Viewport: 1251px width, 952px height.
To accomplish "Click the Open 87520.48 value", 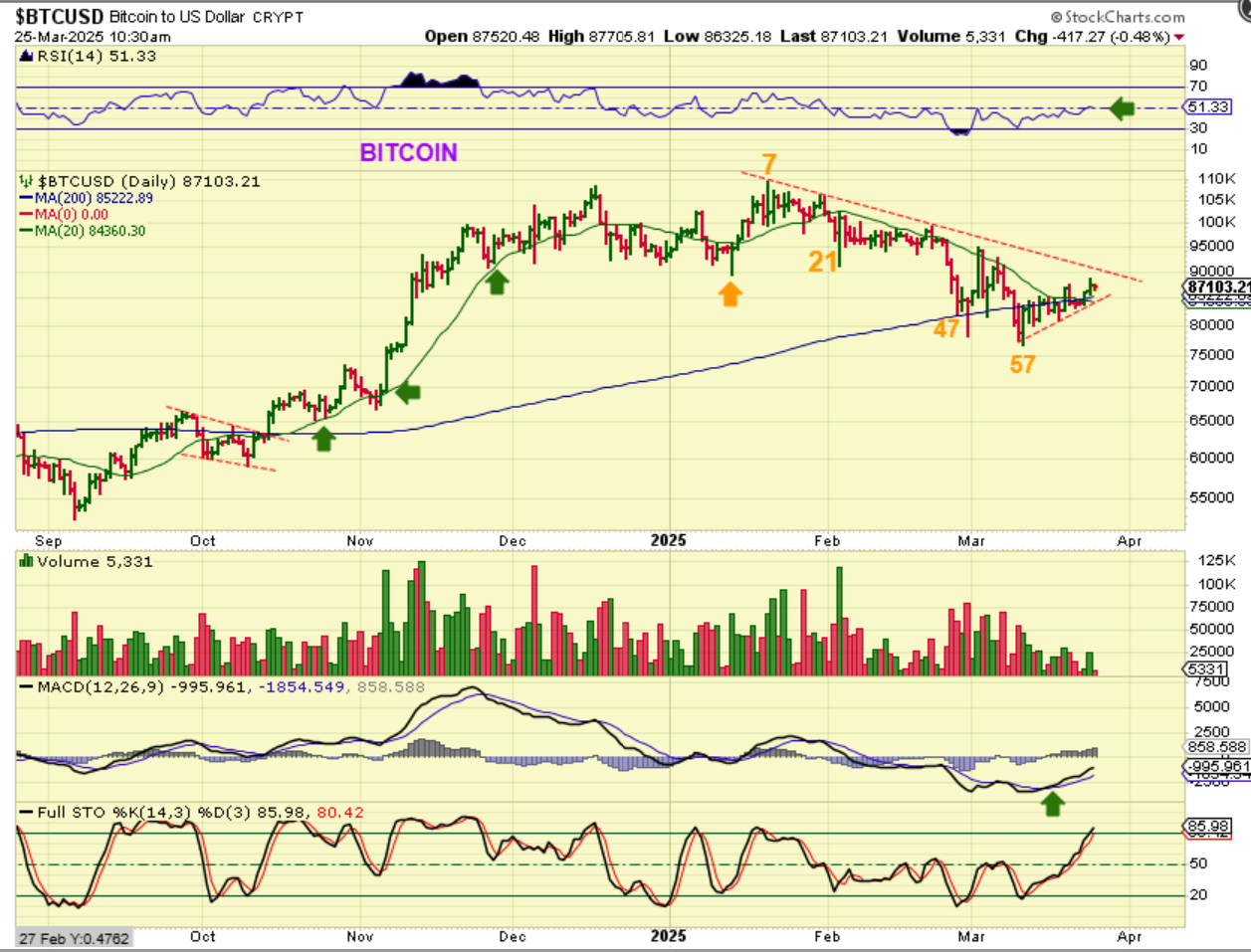I will point(482,37).
